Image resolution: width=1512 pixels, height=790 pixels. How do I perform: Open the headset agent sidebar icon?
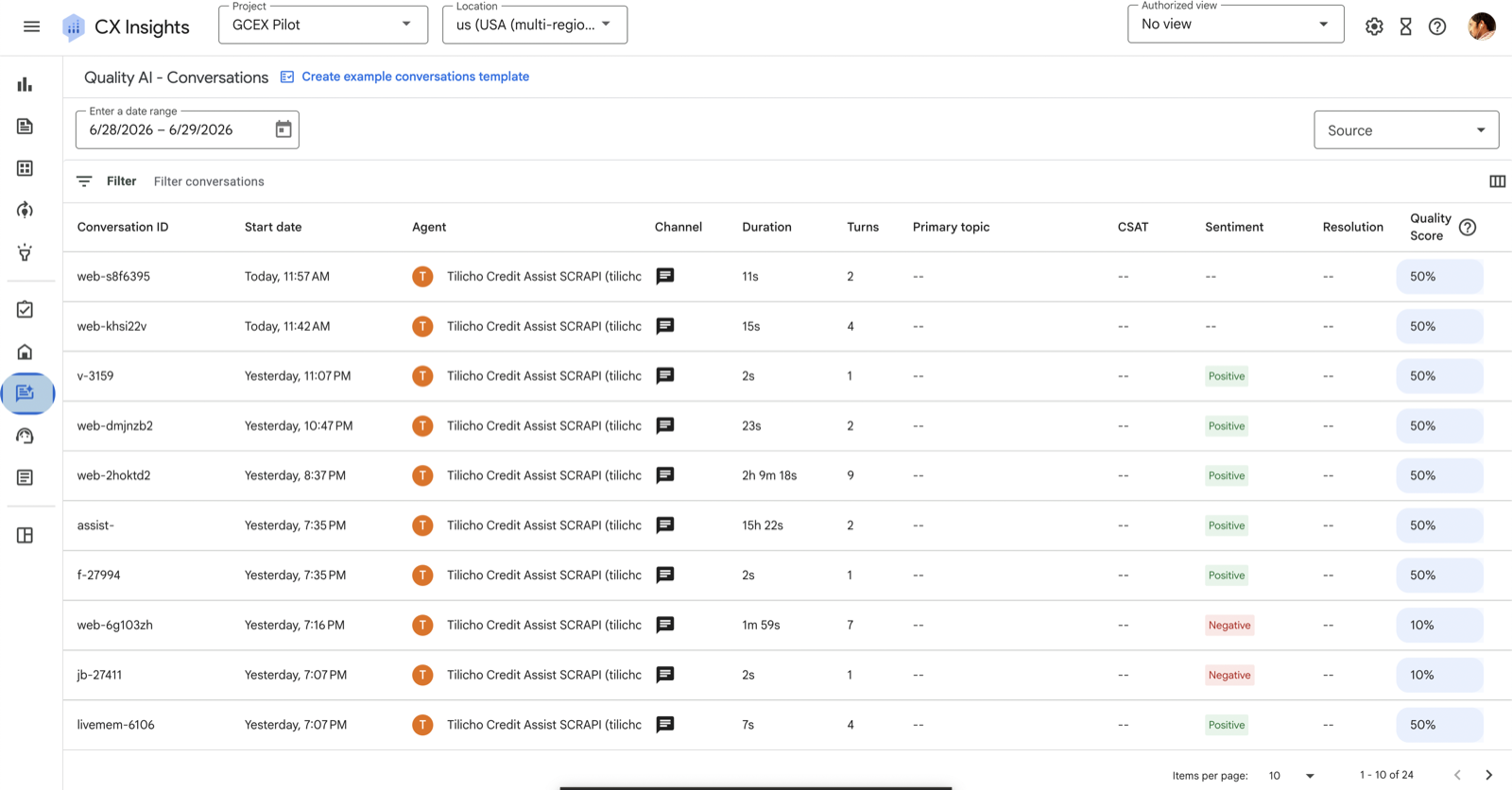[25, 436]
